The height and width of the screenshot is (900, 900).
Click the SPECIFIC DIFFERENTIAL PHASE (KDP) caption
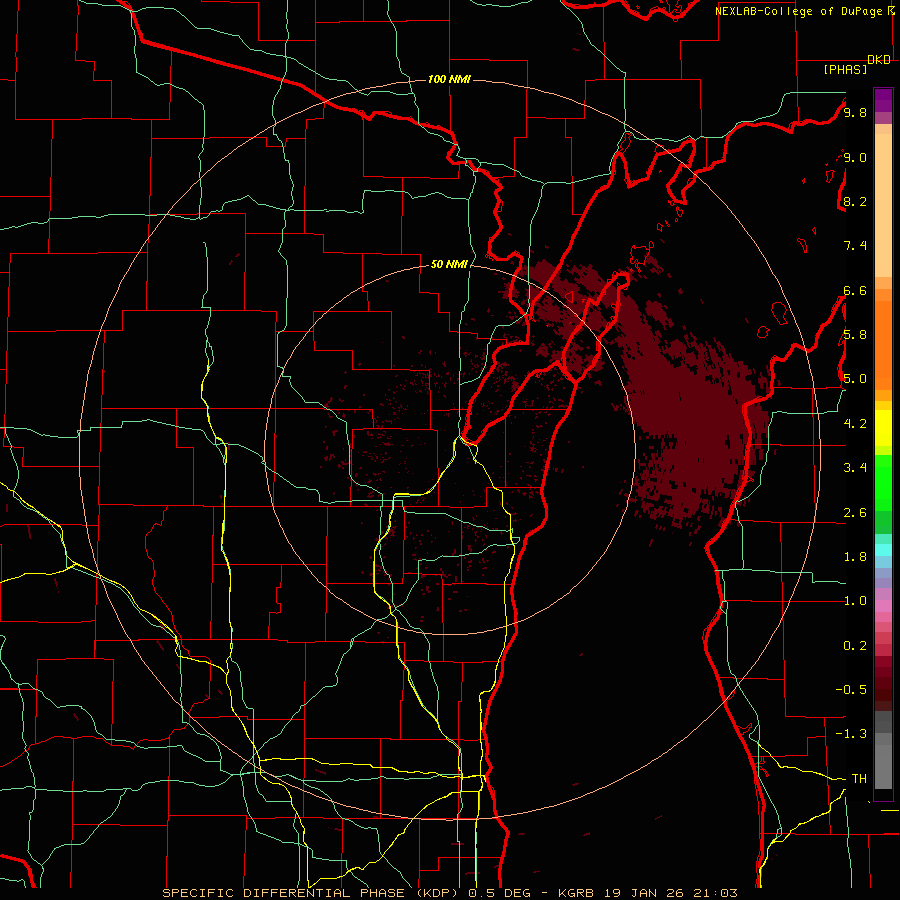click(313, 893)
